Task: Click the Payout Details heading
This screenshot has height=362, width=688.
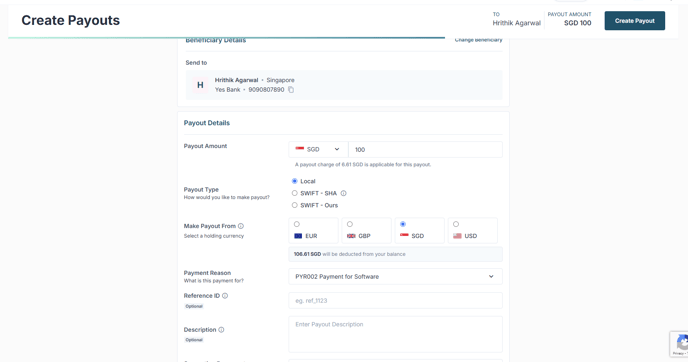Action: pos(207,123)
